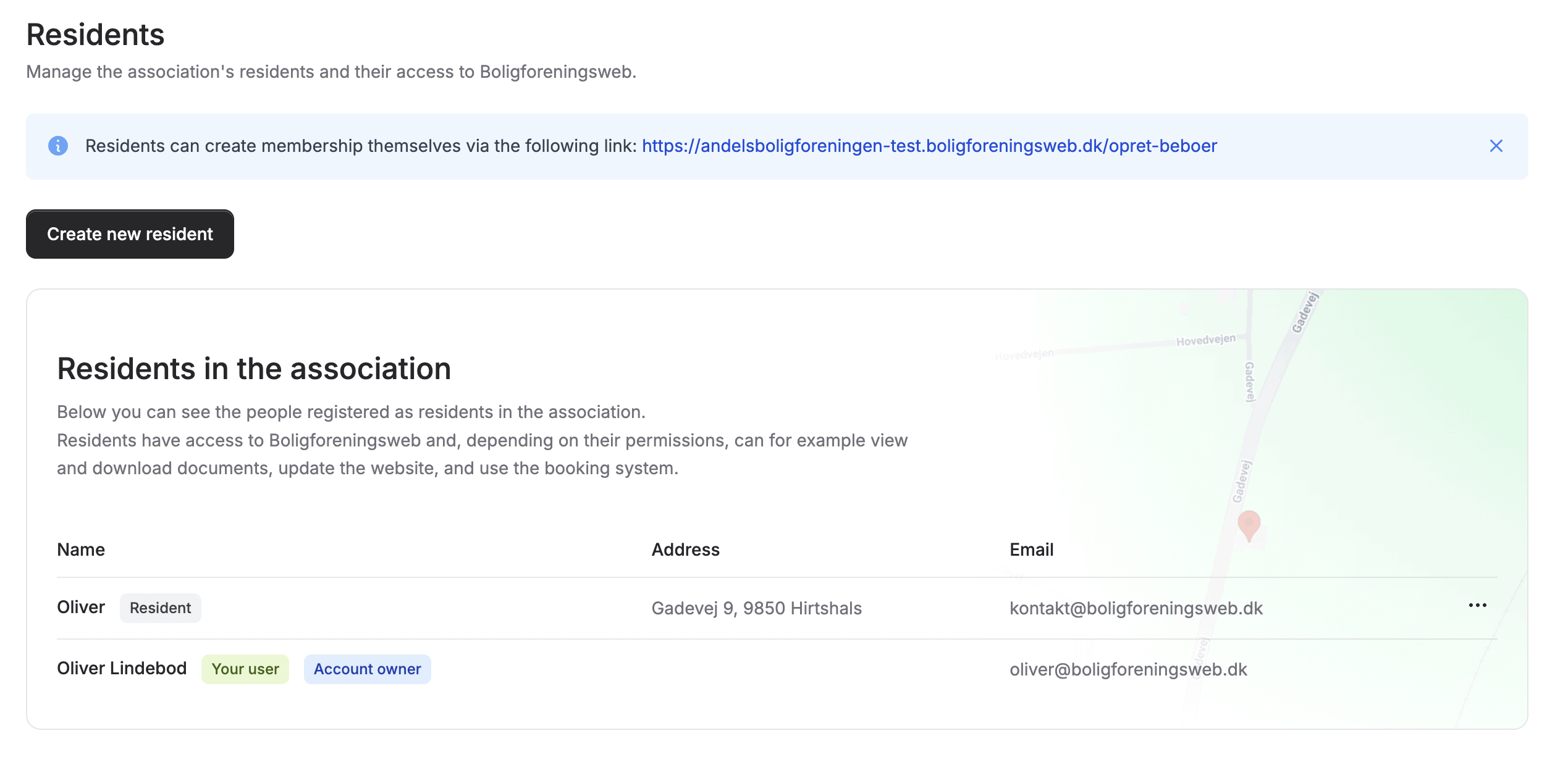
Task: Click the Address column header
Action: coord(686,550)
